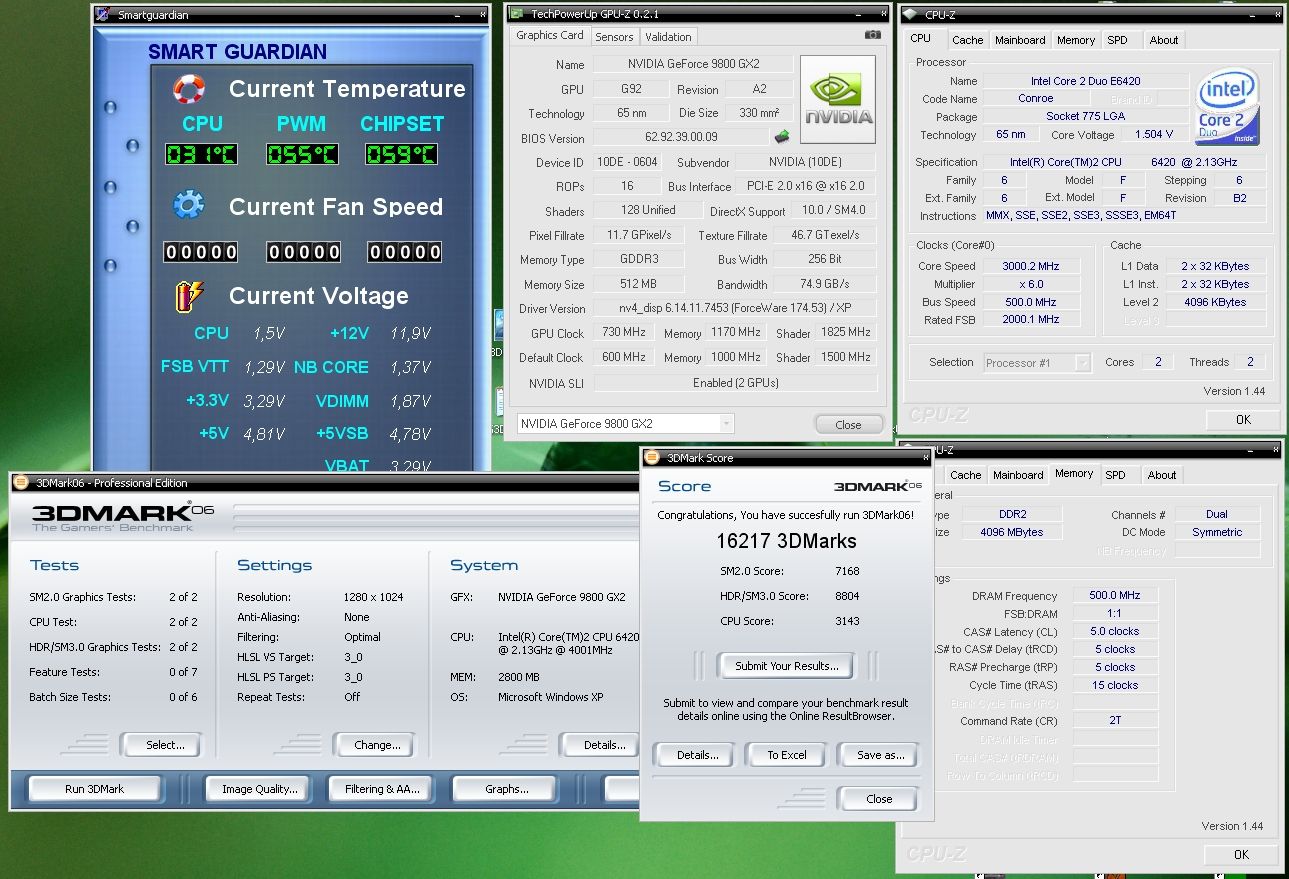Open the Mainboard tab in top CPU-Z window
This screenshot has width=1289, height=879.
click(x=1020, y=40)
